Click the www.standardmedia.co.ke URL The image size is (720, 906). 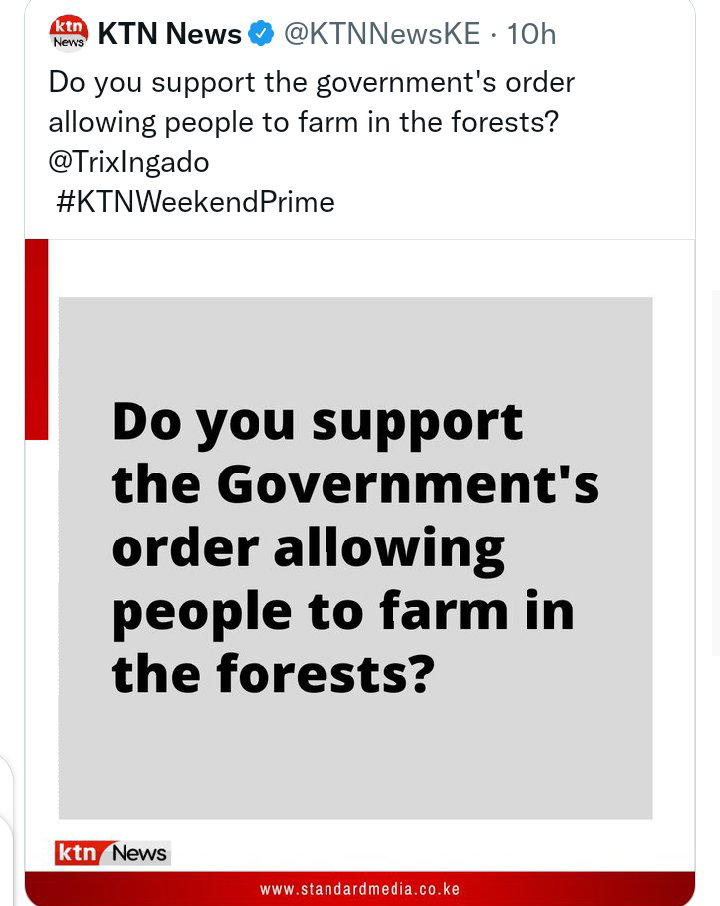[359, 889]
